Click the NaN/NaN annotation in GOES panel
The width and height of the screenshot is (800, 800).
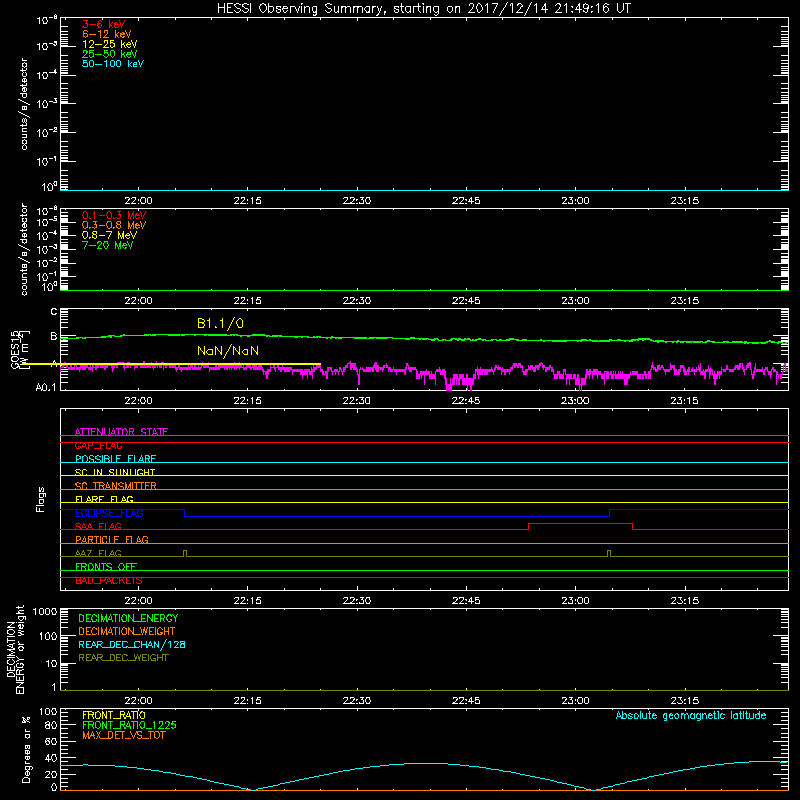coord(228,351)
